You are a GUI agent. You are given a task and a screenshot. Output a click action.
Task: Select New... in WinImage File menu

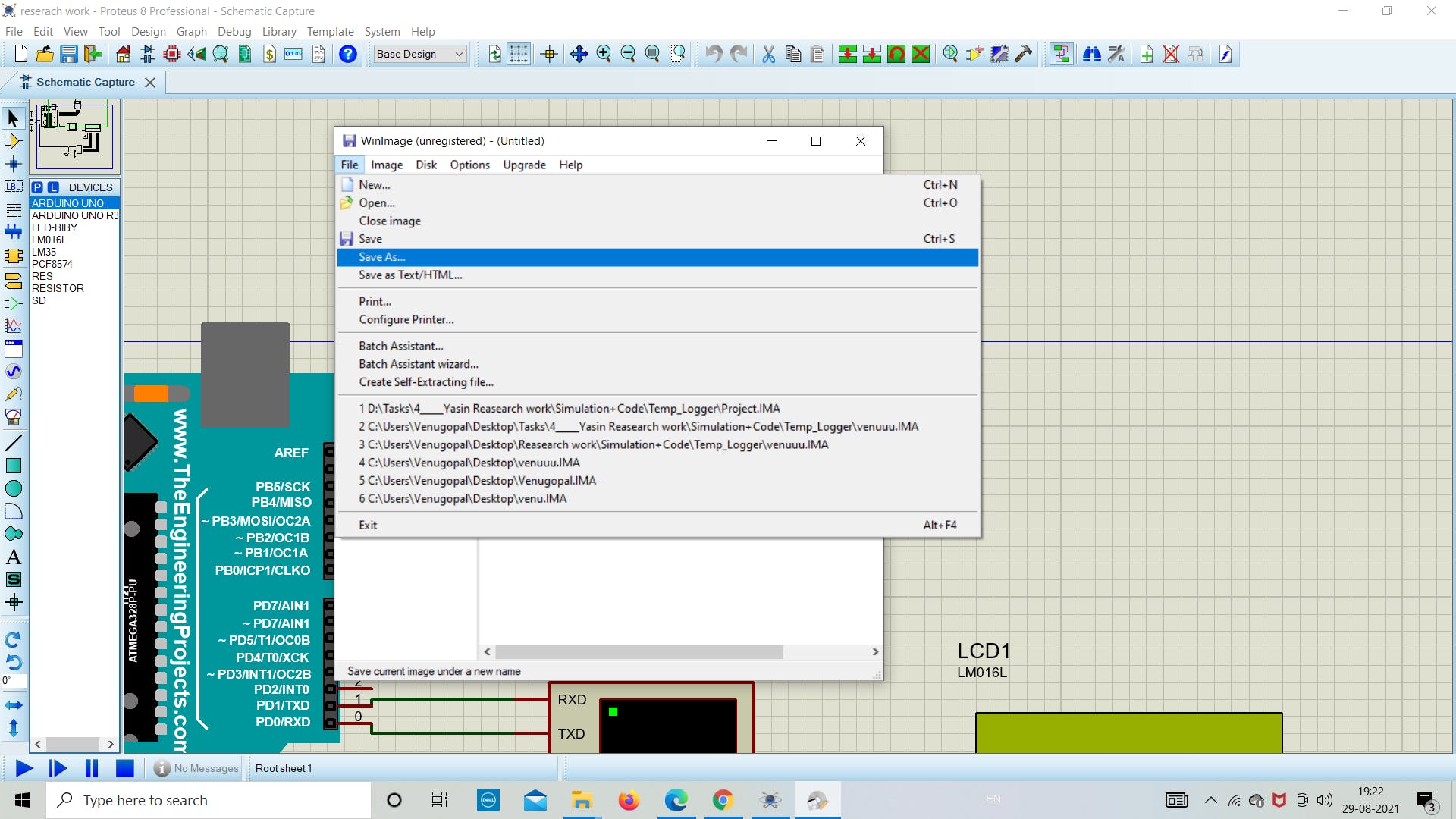coord(657,185)
